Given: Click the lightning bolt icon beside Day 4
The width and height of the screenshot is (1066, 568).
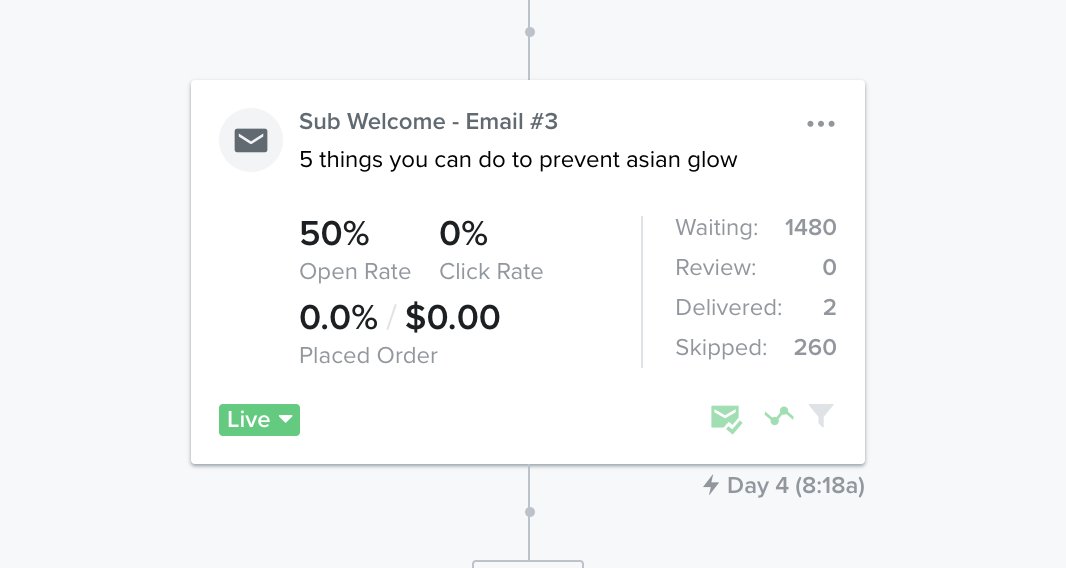Looking at the screenshot, I should pyautogui.click(x=711, y=486).
